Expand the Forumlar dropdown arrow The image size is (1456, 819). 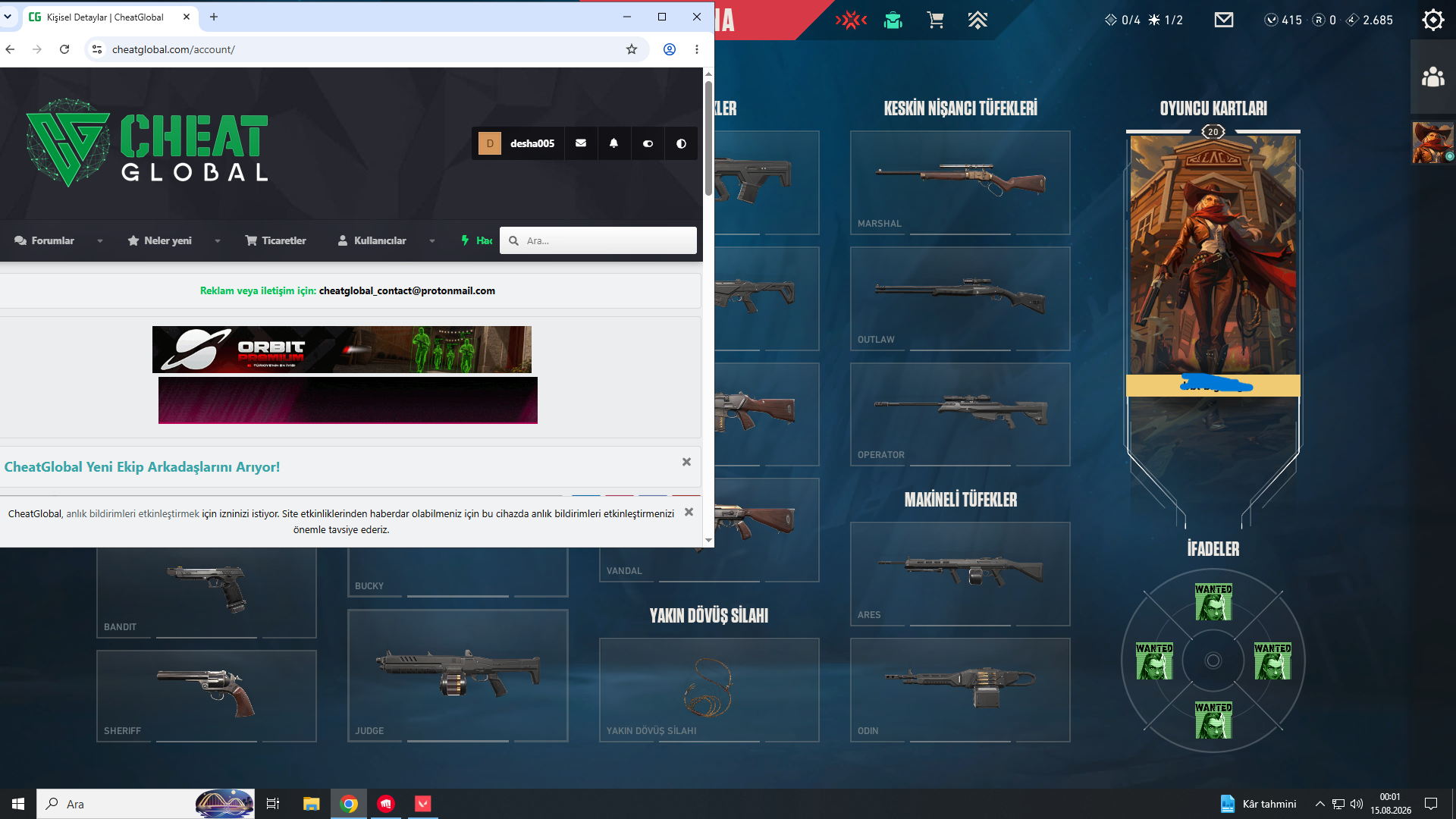coord(100,241)
